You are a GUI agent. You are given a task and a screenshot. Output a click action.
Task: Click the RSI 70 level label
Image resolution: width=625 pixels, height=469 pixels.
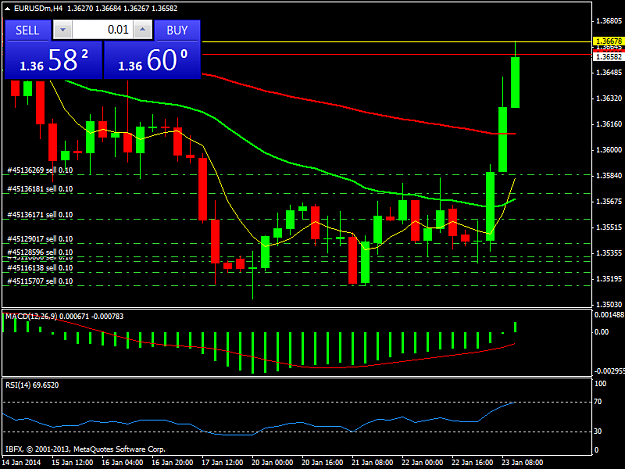coord(598,402)
